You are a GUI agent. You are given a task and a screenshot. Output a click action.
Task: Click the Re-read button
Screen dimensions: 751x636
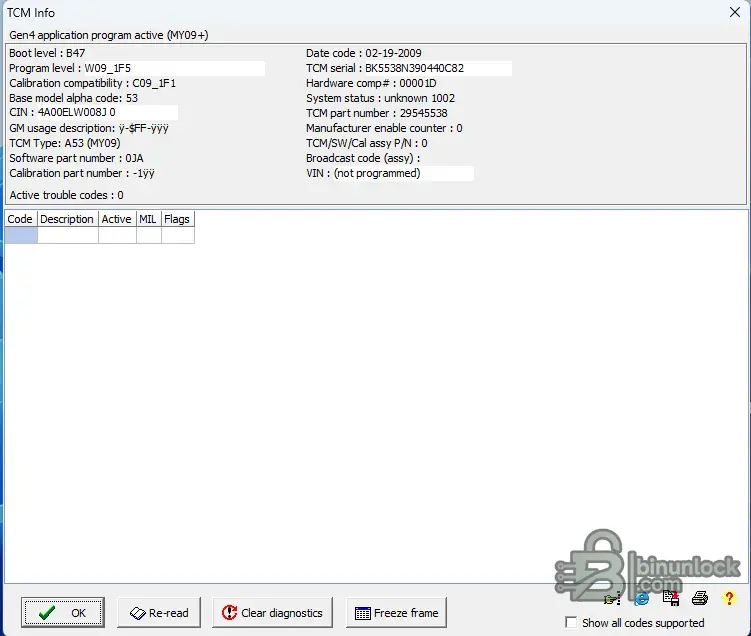tap(159, 612)
